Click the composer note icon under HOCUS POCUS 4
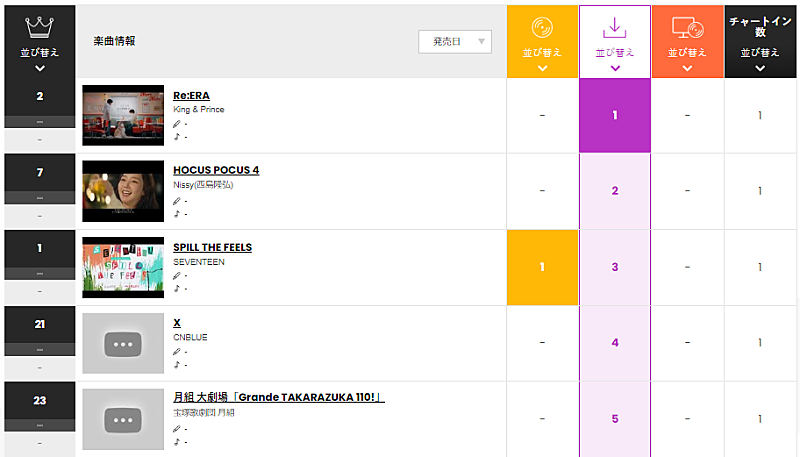The width and height of the screenshot is (800, 457). point(177,213)
